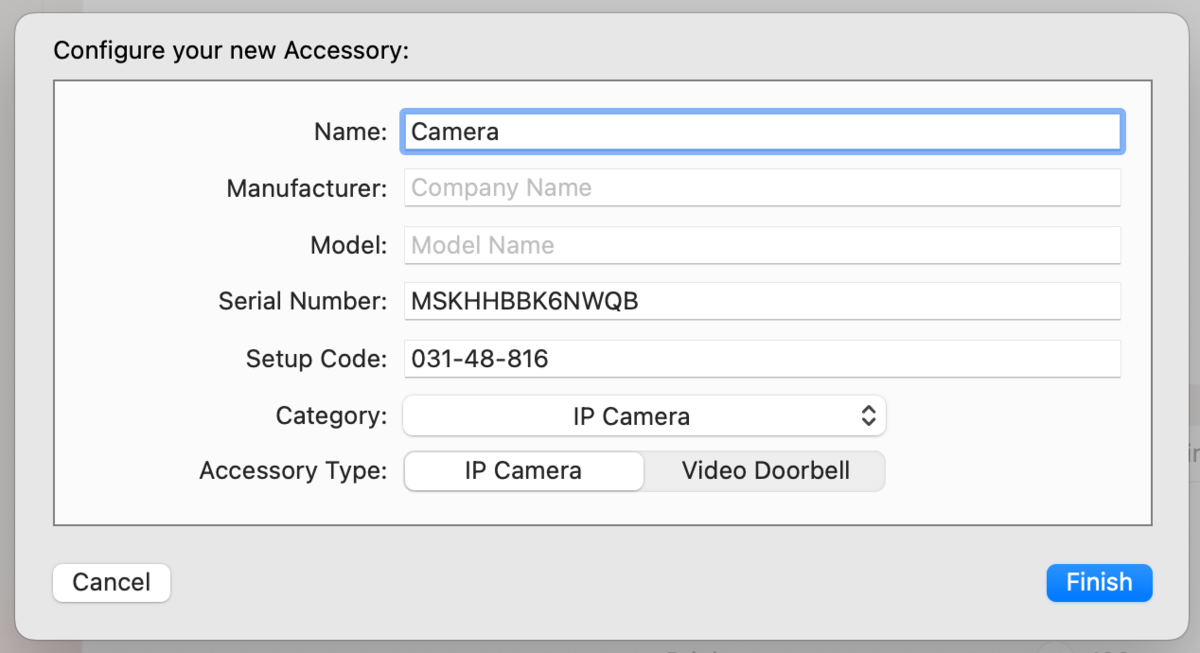Click the "Category:" label
The image size is (1200, 653).
click(331, 416)
